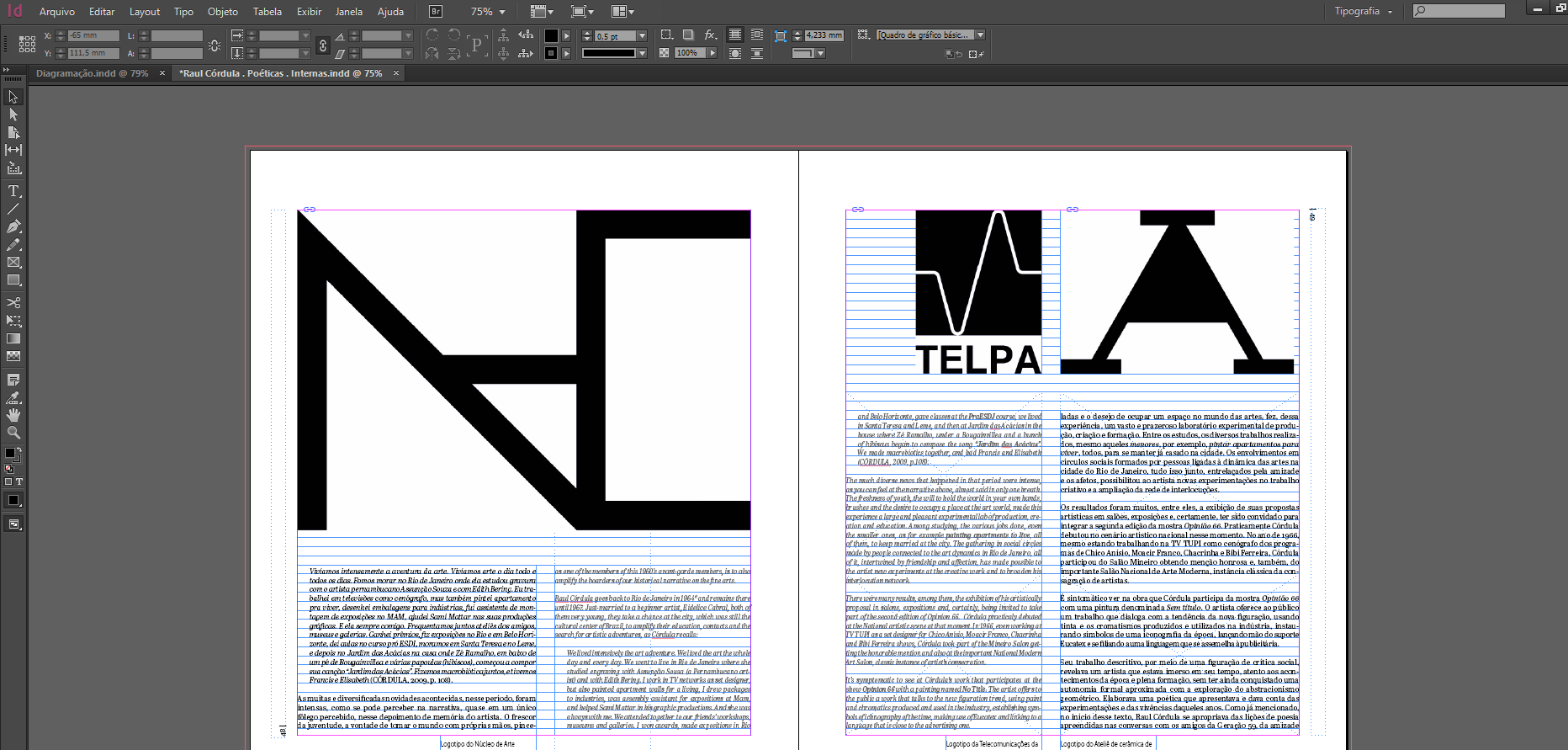Open stroke weight 0,5 pt dropdown
Screen dimensions: 1568x750
click(x=642, y=36)
